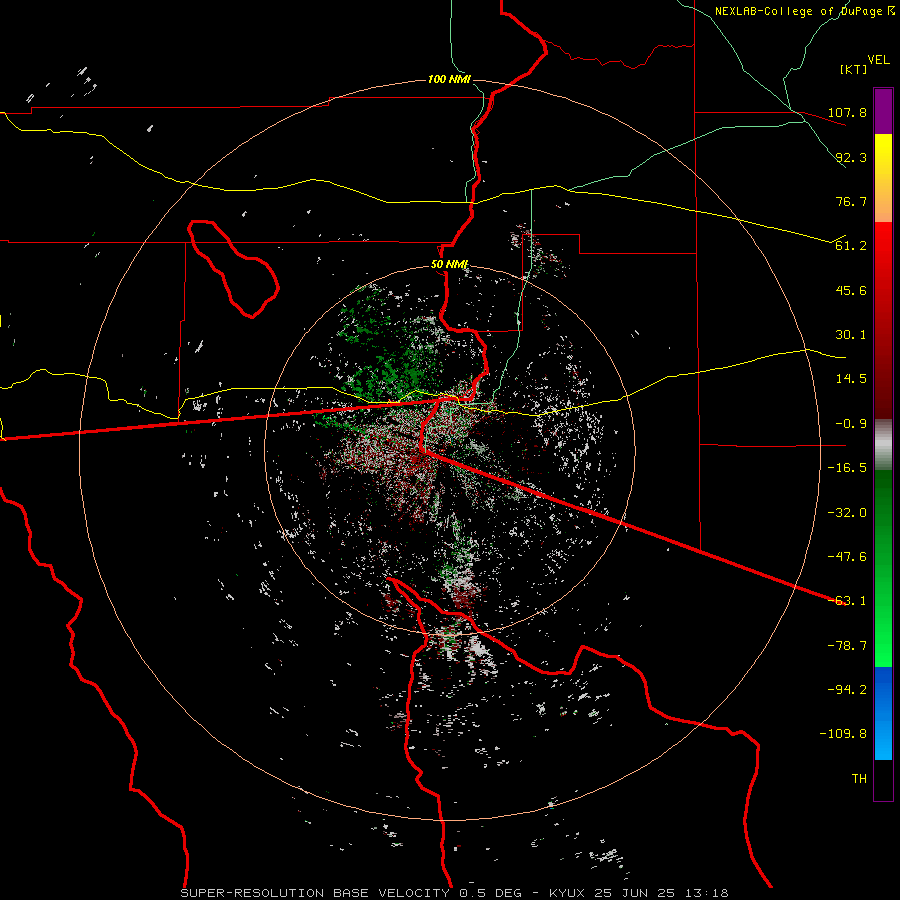
Task: Select the -63.1 velocity scale value
Action: 847,601
